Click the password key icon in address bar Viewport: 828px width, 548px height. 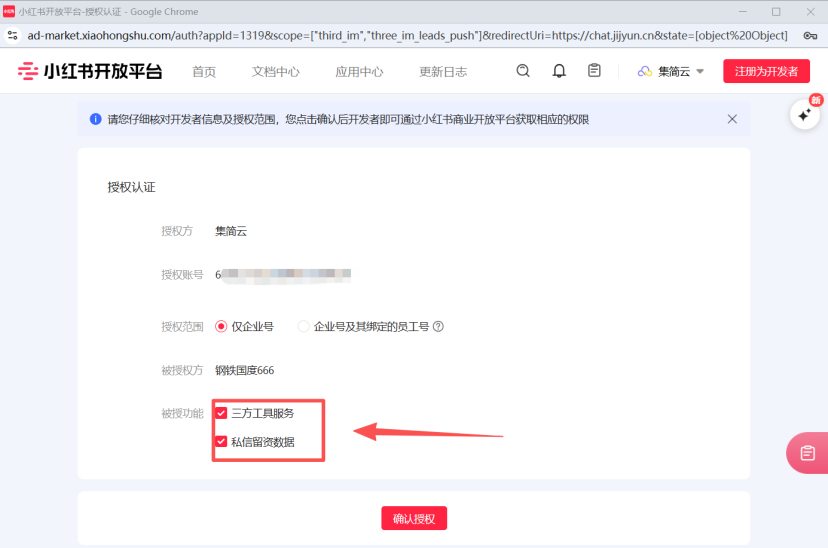[x=810, y=35]
